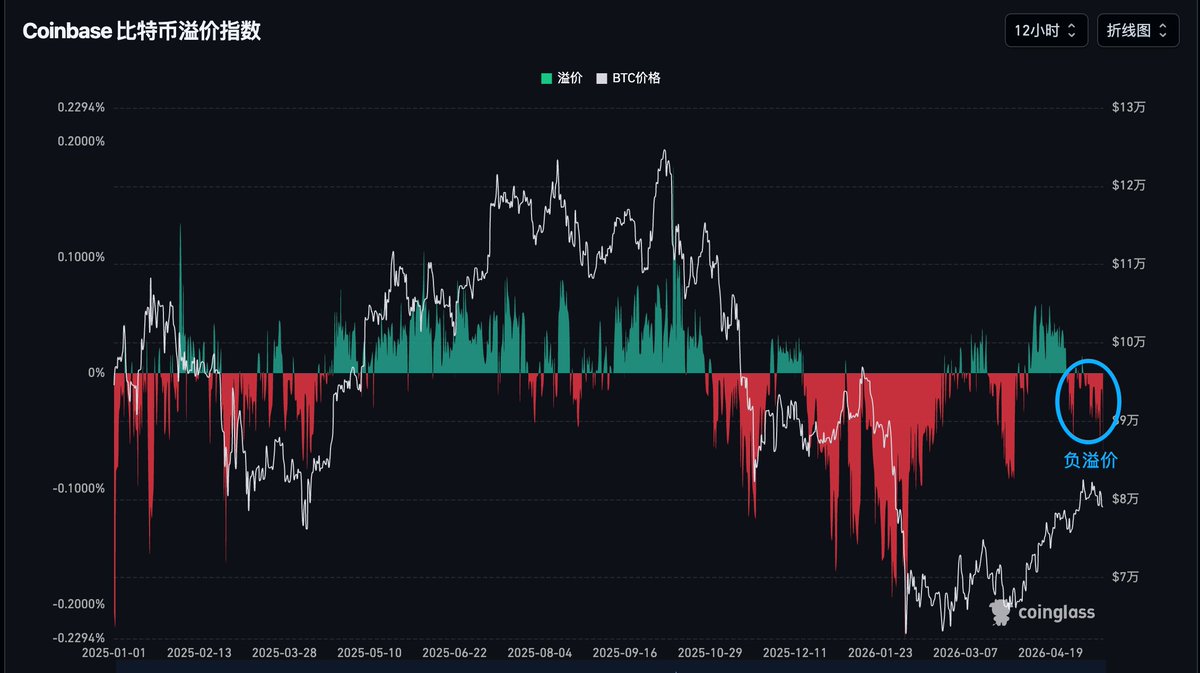This screenshot has width=1200, height=673.
Task: Click the 2025-02-13 date label
Action: (x=198, y=653)
